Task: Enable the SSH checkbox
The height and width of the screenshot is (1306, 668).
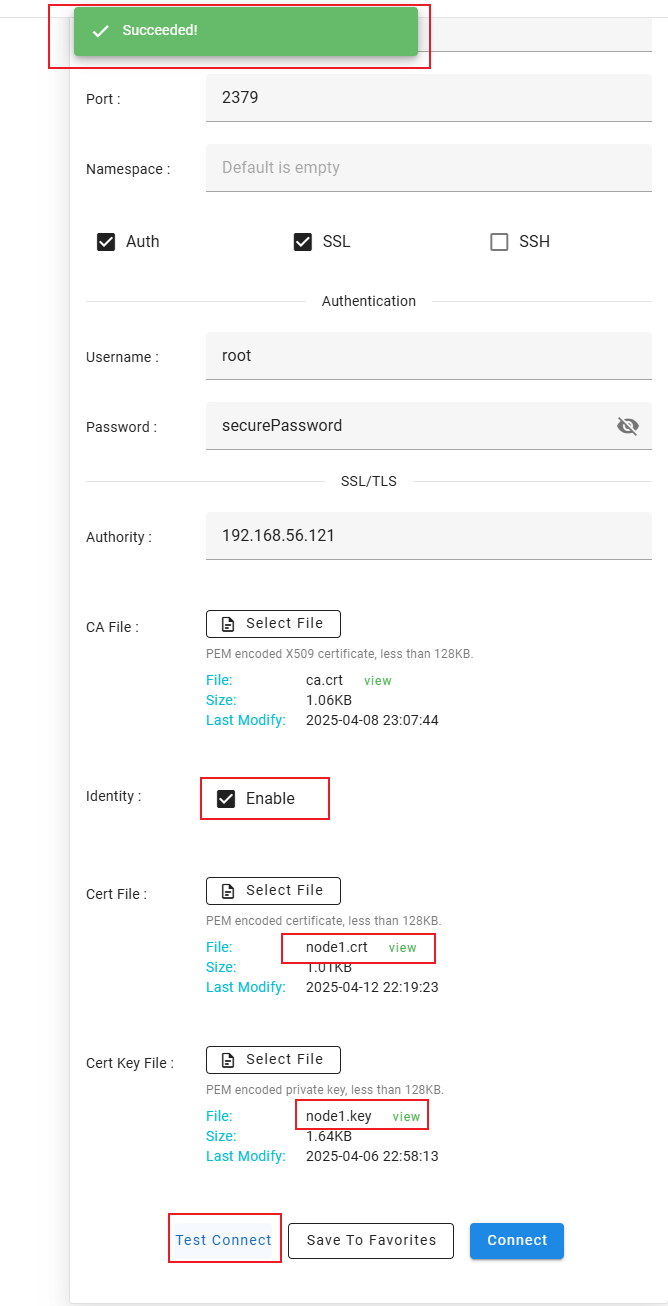Action: pos(499,242)
